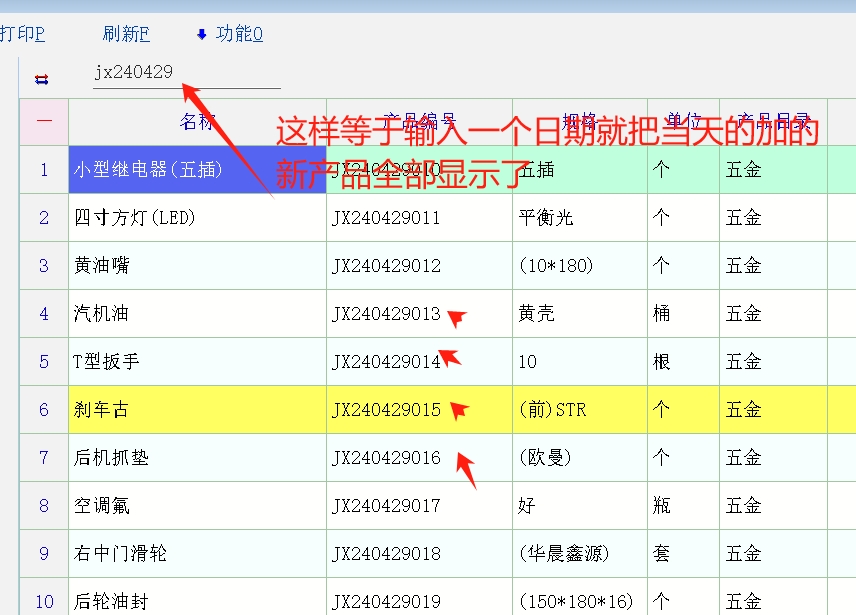Click the product code JX240429015 cell
The image size is (856, 615).
click(387, 410)
